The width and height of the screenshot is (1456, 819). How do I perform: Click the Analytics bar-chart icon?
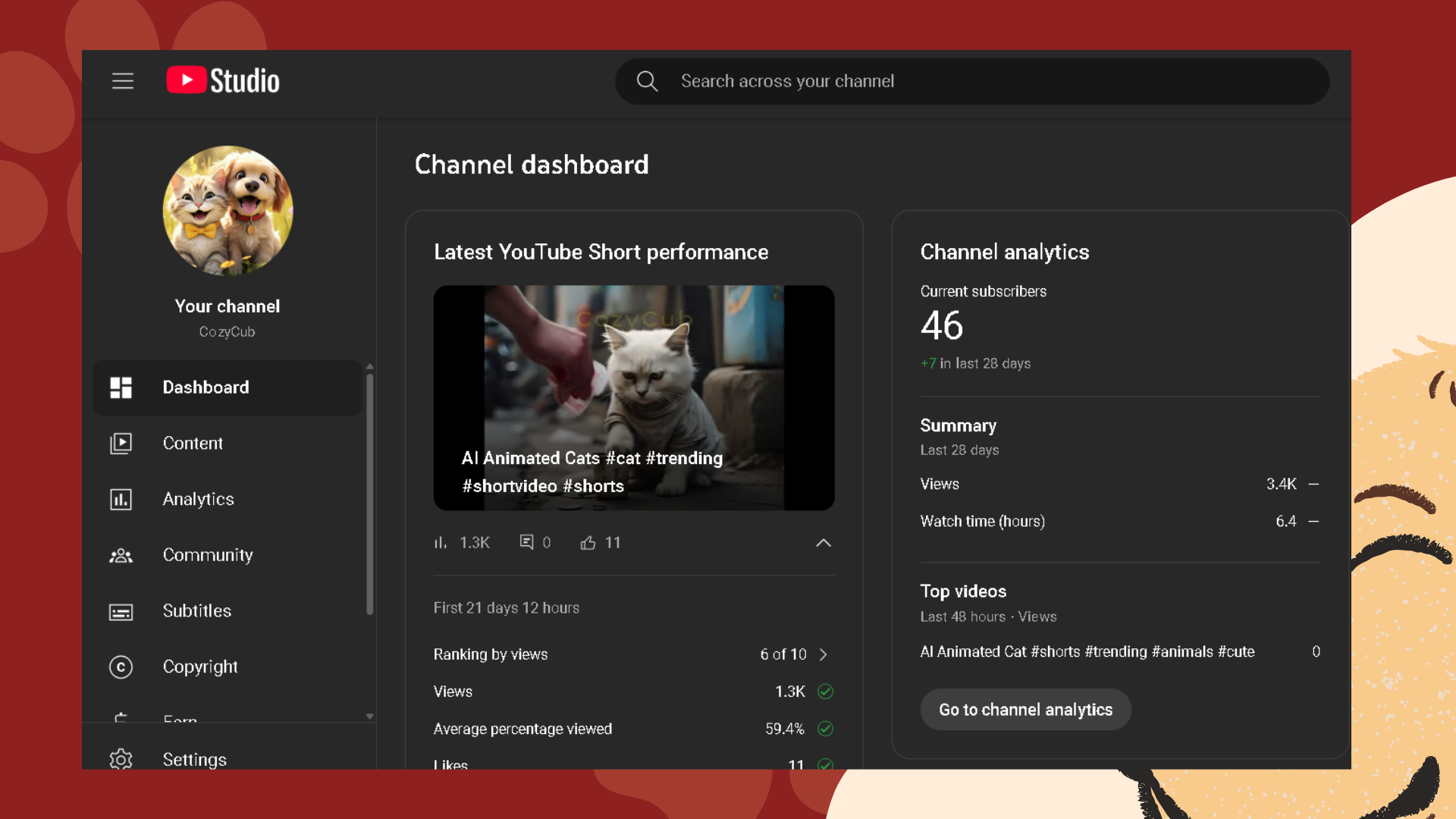tap(121, 499)
